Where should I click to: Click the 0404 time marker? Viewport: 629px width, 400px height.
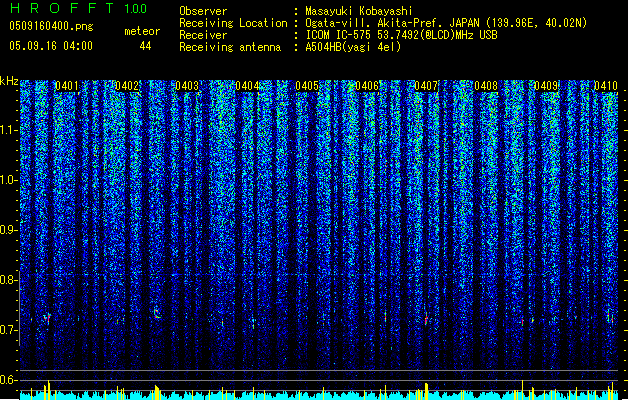click(247, 86)
